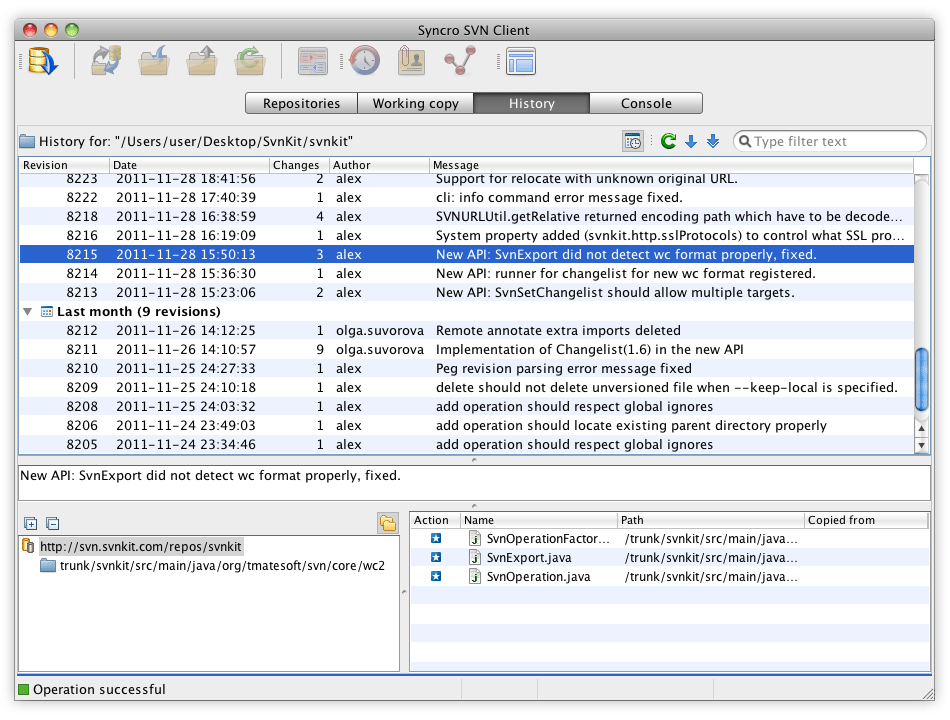Click the annotate toolbar icon
This screenshot has width=950, height=720.
click(411, 61)
